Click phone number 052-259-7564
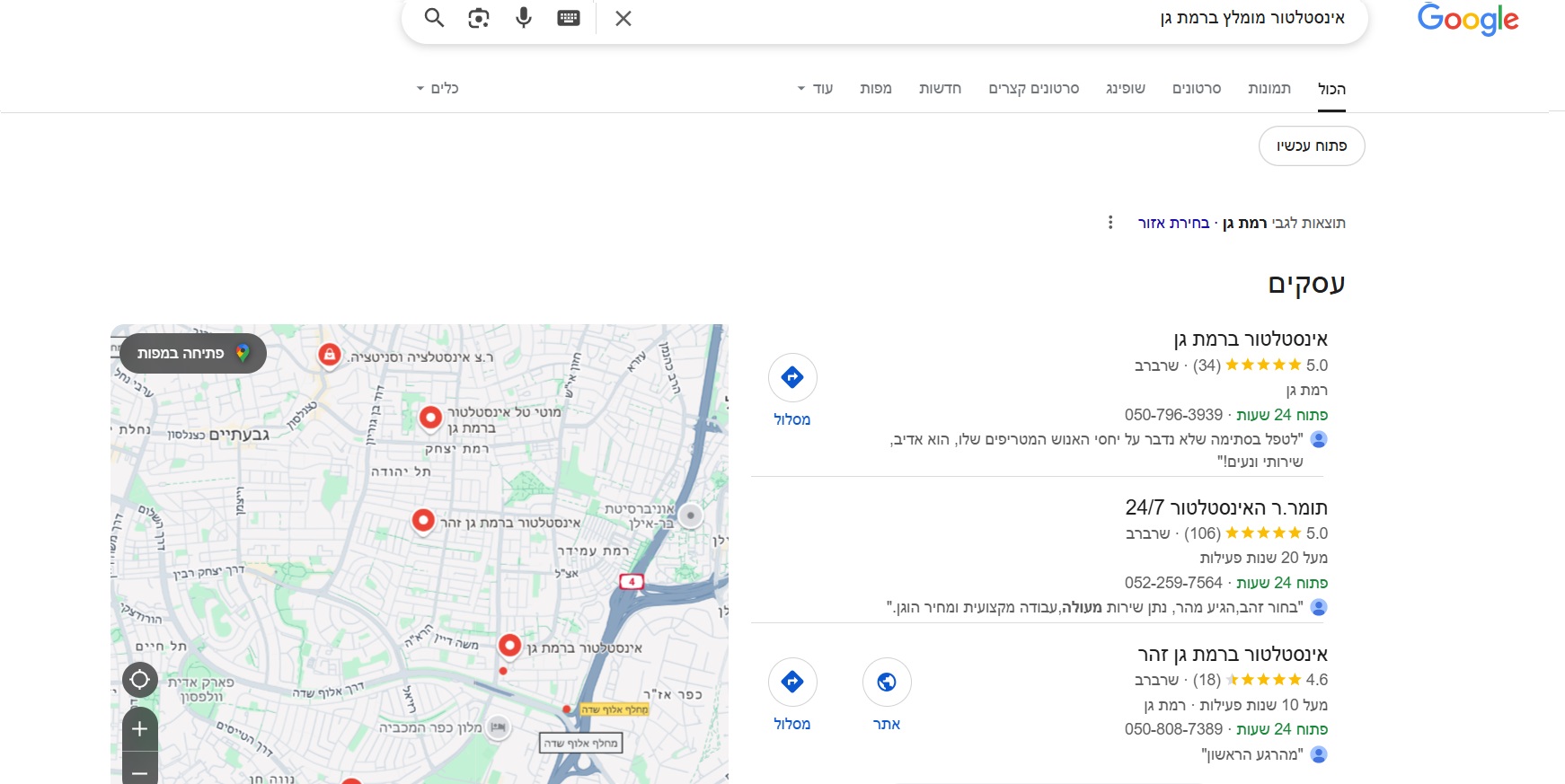 (1173, 583)
